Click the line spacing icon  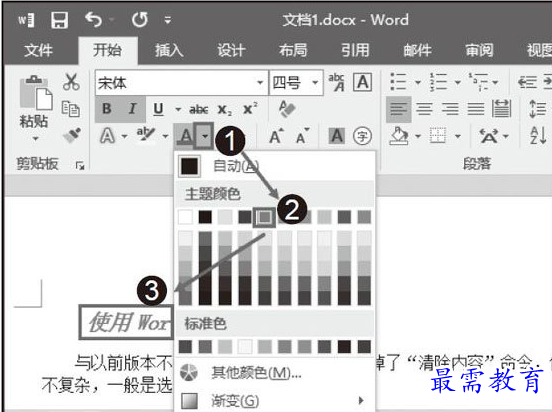point(538,109)
